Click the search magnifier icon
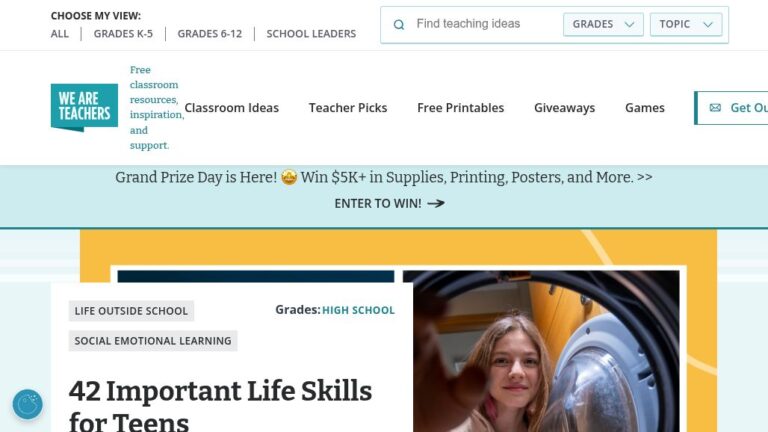768x432 pixels. tap(399, 25)
